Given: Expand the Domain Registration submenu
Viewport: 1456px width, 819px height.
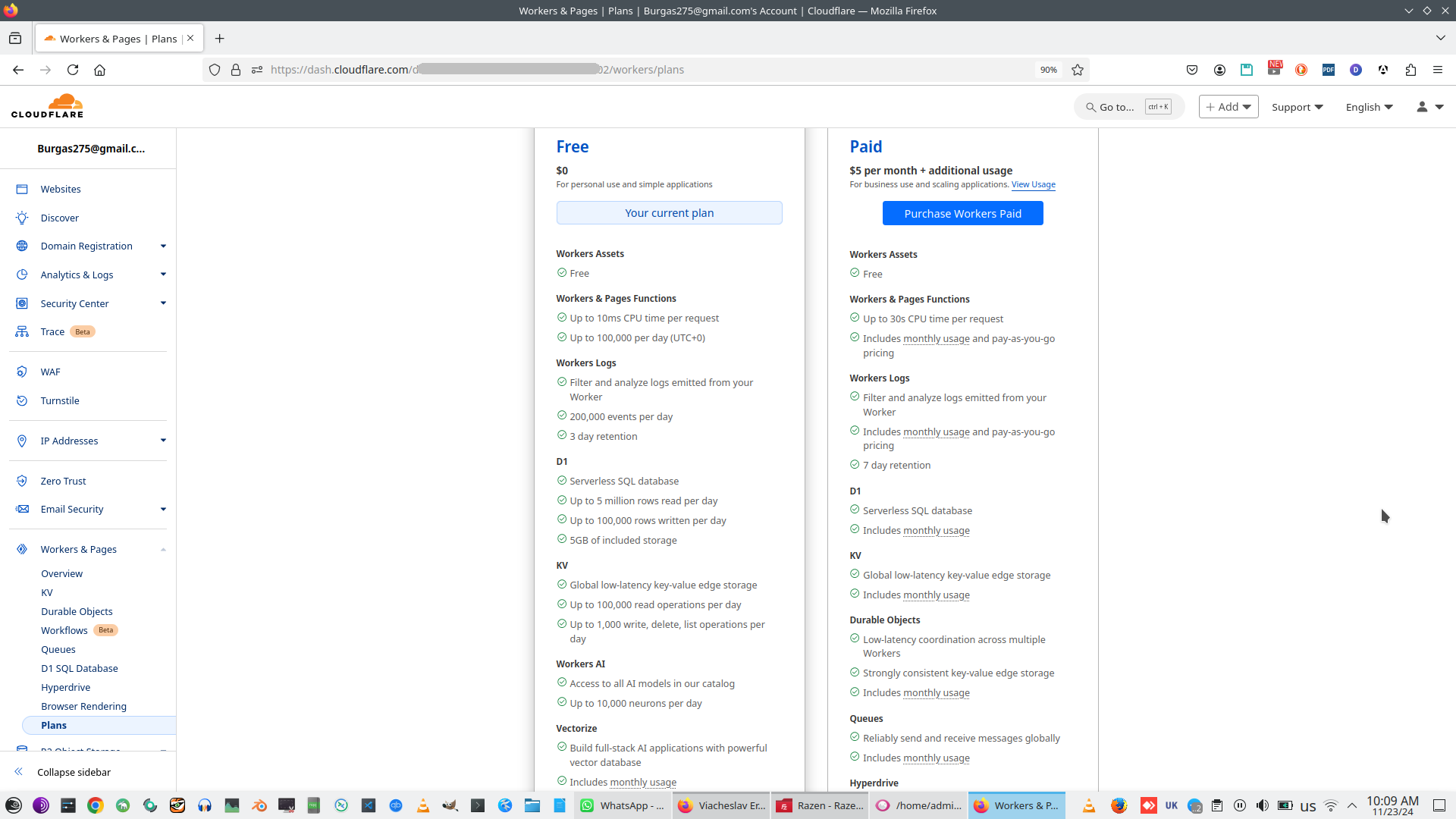Looking at the screenshot, I should [163, 246].
